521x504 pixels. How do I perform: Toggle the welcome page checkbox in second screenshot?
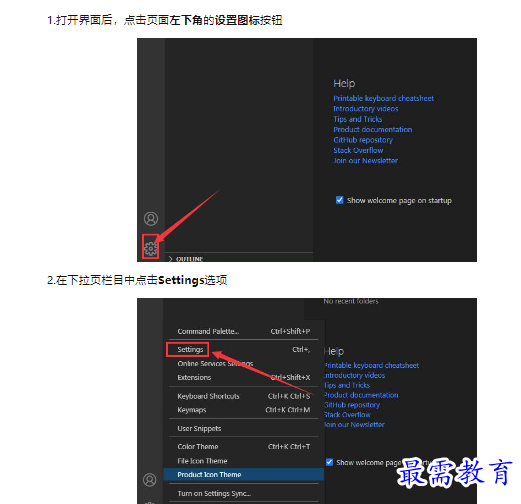pos(329,462)
